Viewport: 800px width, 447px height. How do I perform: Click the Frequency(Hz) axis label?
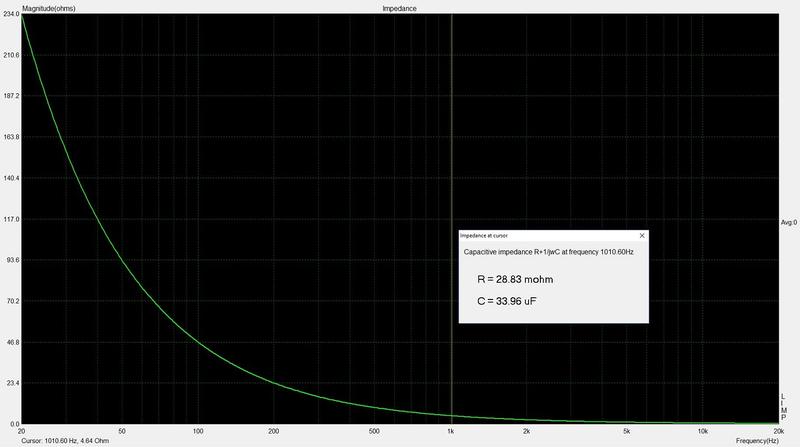757,441
